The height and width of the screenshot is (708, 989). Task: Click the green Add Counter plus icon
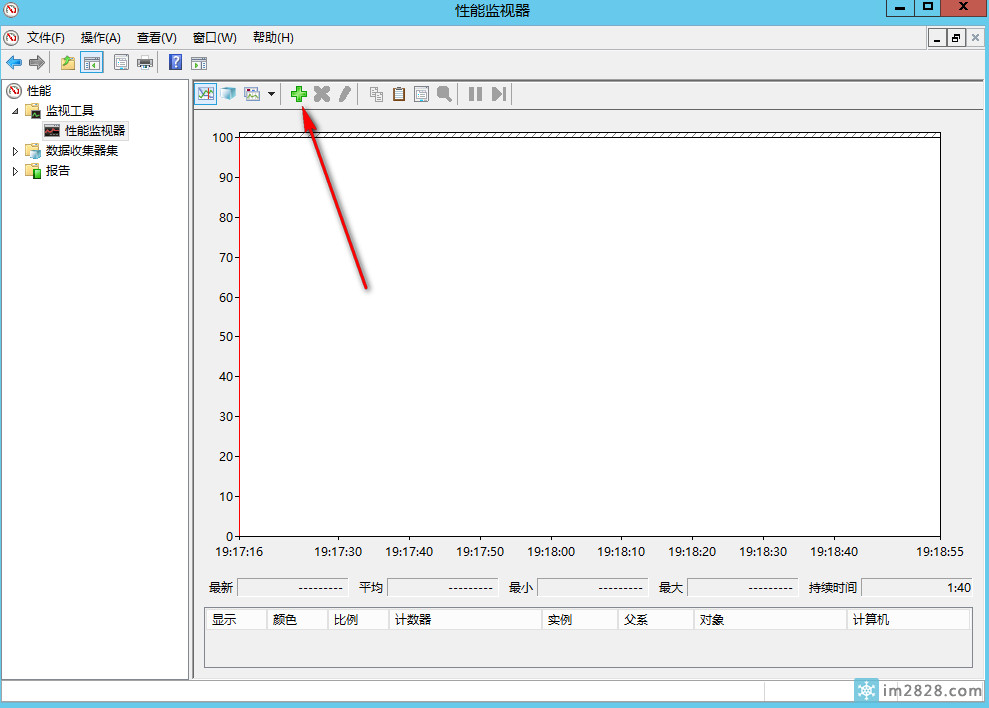pos(298,94)
